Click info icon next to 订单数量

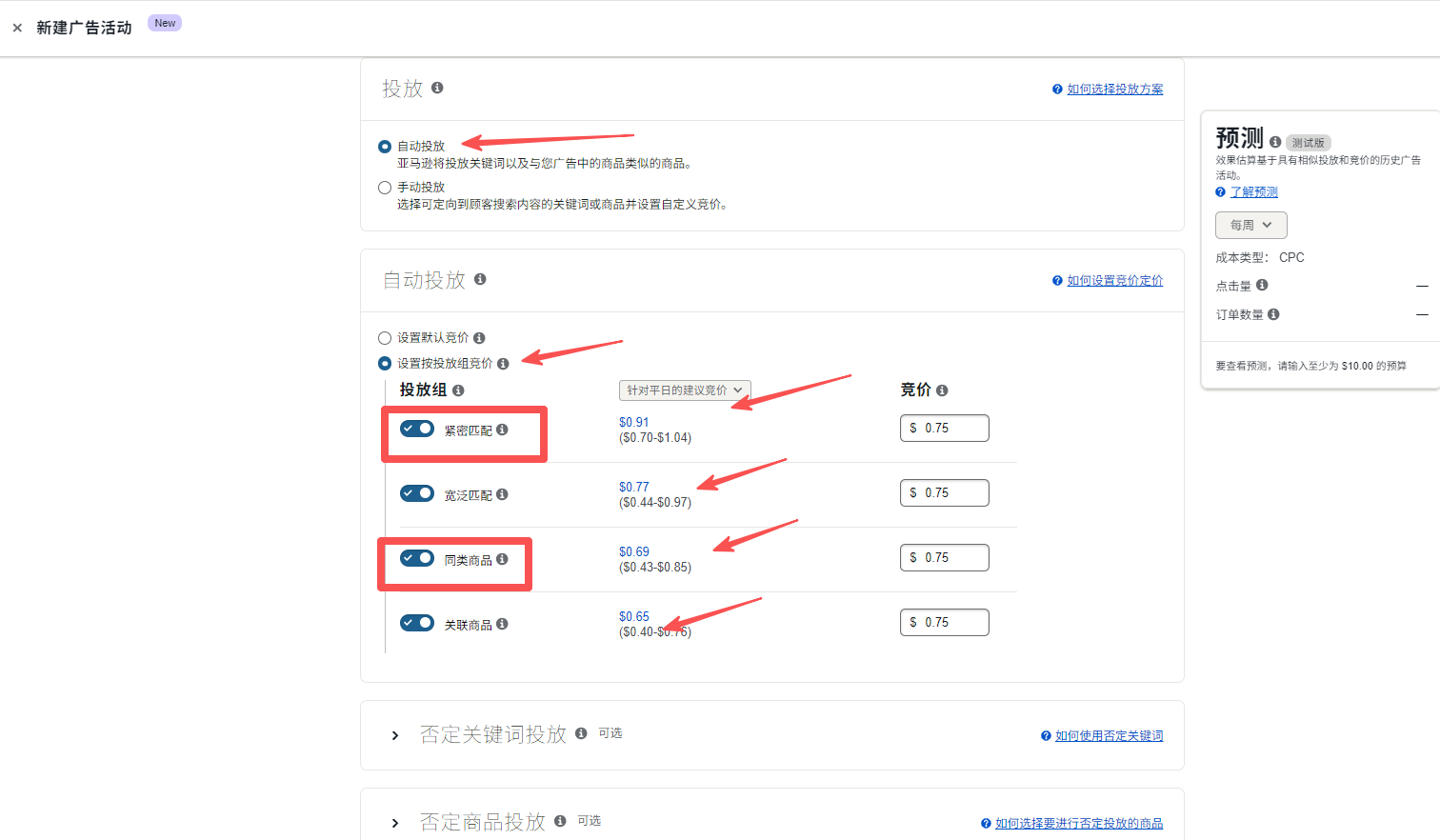coord(1273,314)
